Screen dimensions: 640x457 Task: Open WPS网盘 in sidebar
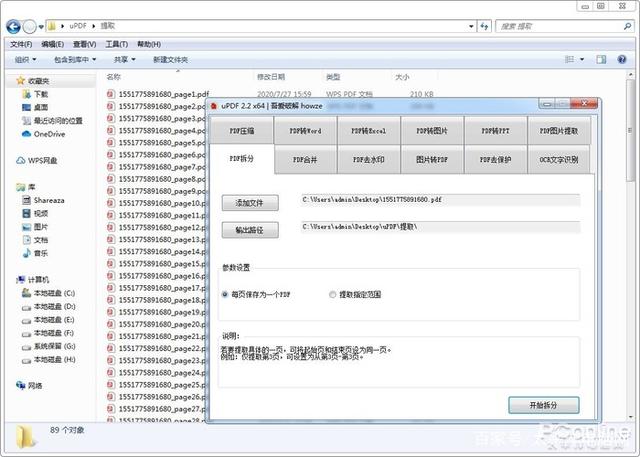tap(37, 160)
